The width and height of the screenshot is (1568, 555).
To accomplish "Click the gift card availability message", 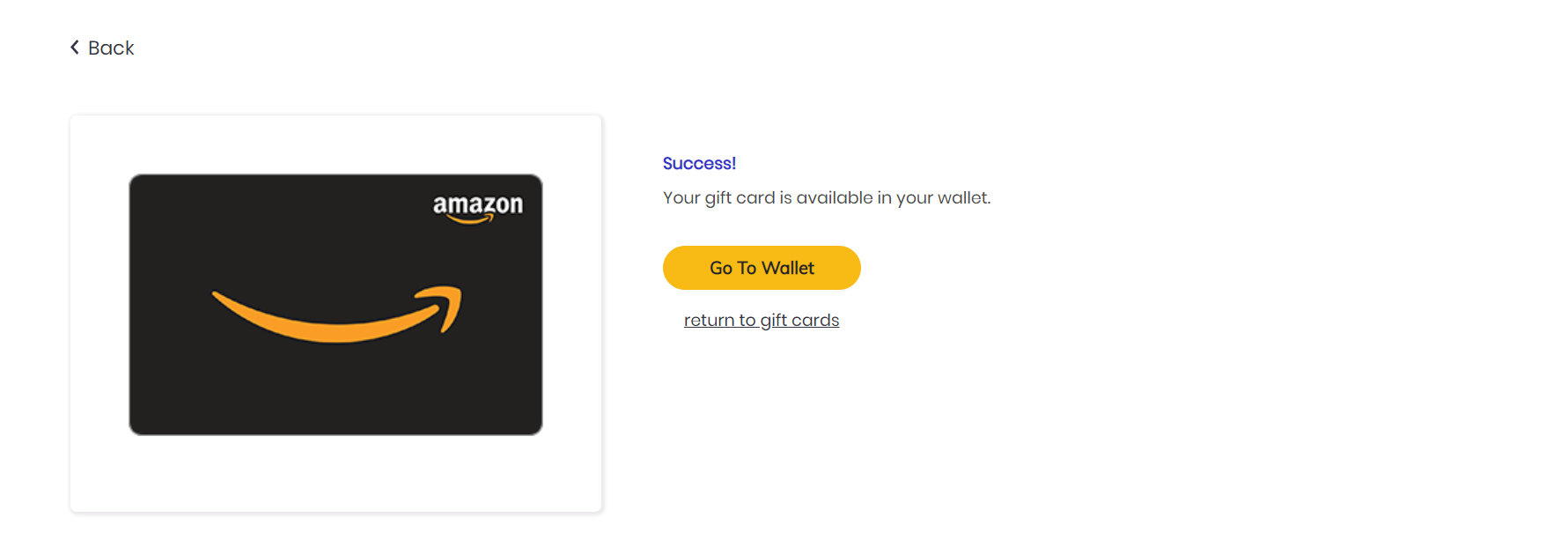I will 826,198.
